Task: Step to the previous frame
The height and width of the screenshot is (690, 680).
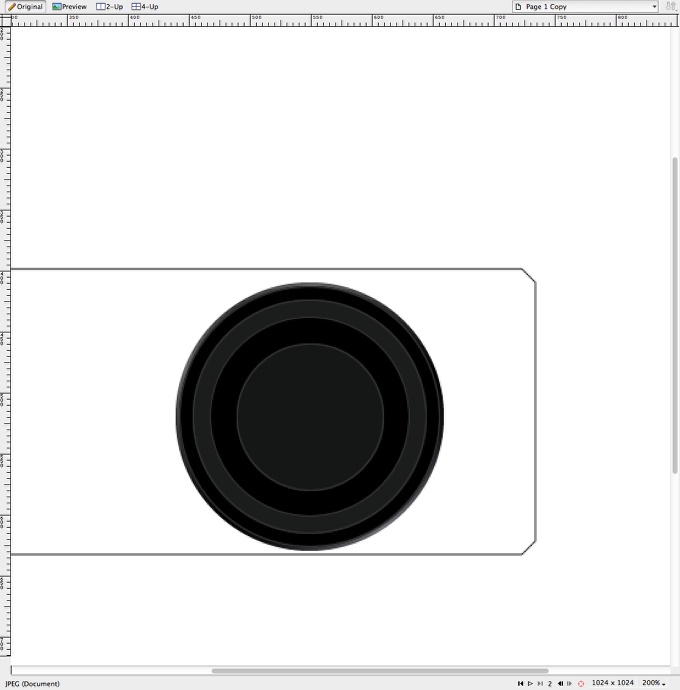Action: (x=560, y=683)
